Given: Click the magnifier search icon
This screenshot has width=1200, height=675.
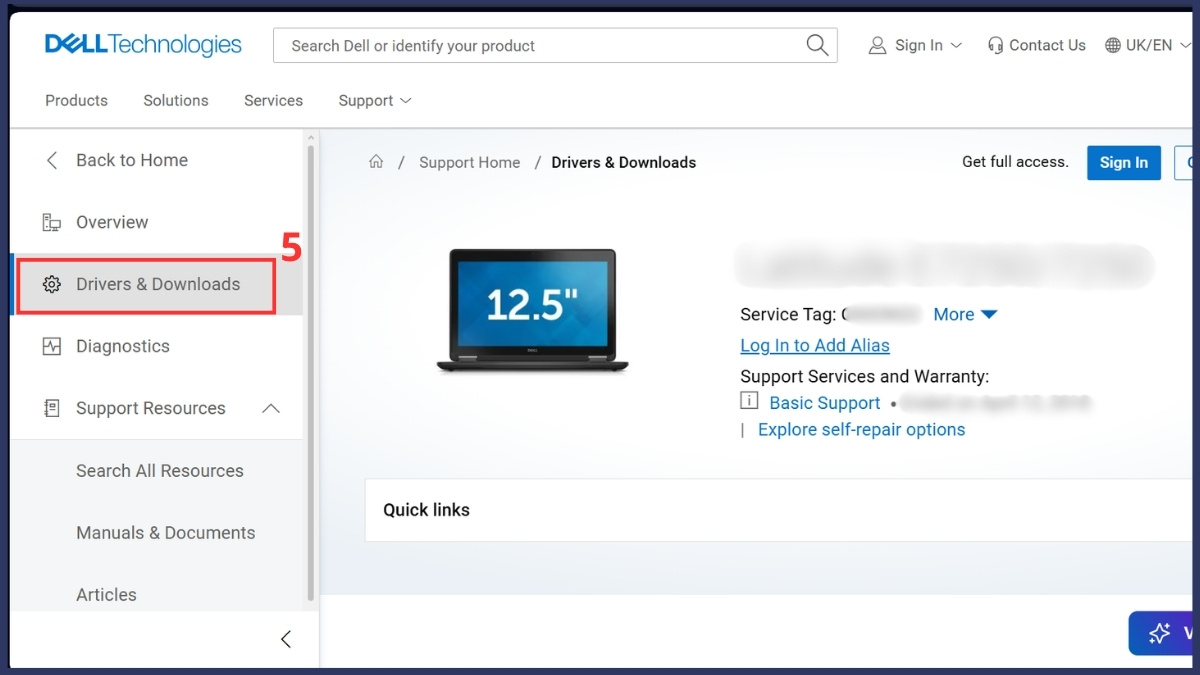Looking at the screenshot, I should (x=817, y=45).
